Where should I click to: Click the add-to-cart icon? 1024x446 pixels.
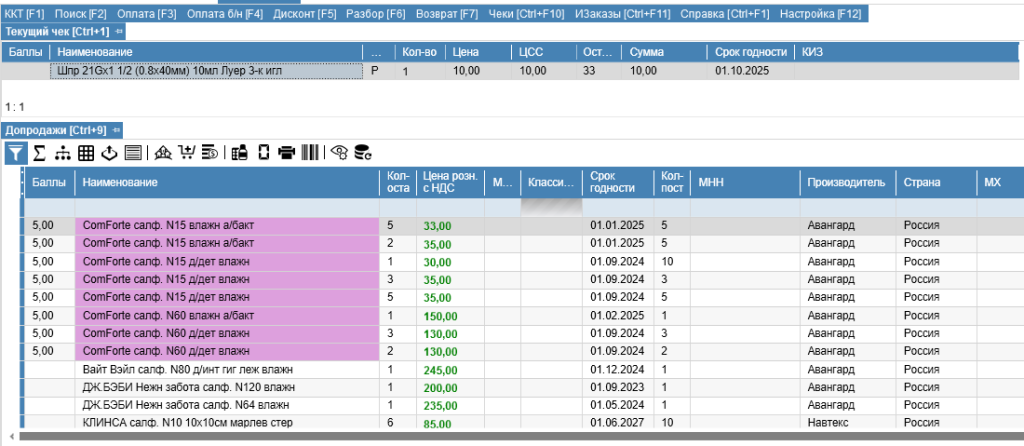[187, 153]
